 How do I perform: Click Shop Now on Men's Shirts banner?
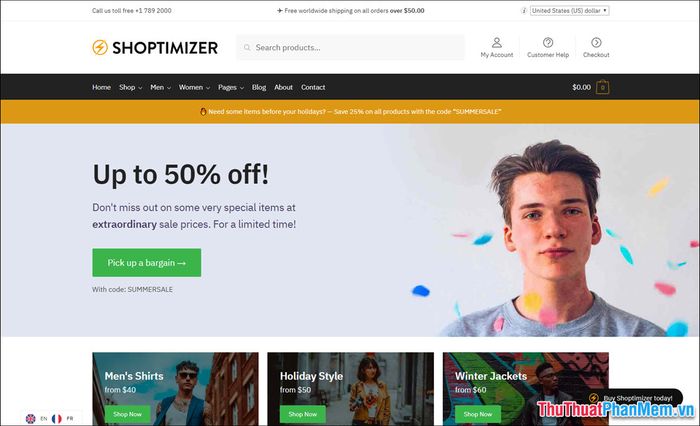click(127, 414)
